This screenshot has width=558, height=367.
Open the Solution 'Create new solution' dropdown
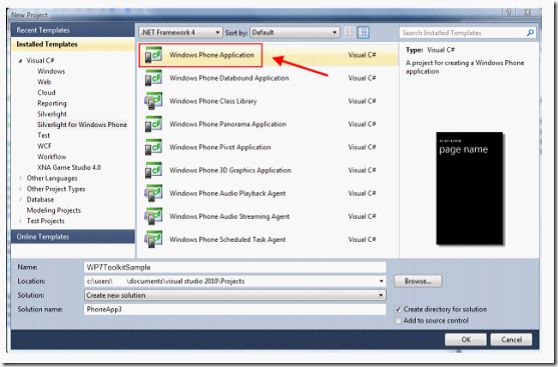(235, 295)
